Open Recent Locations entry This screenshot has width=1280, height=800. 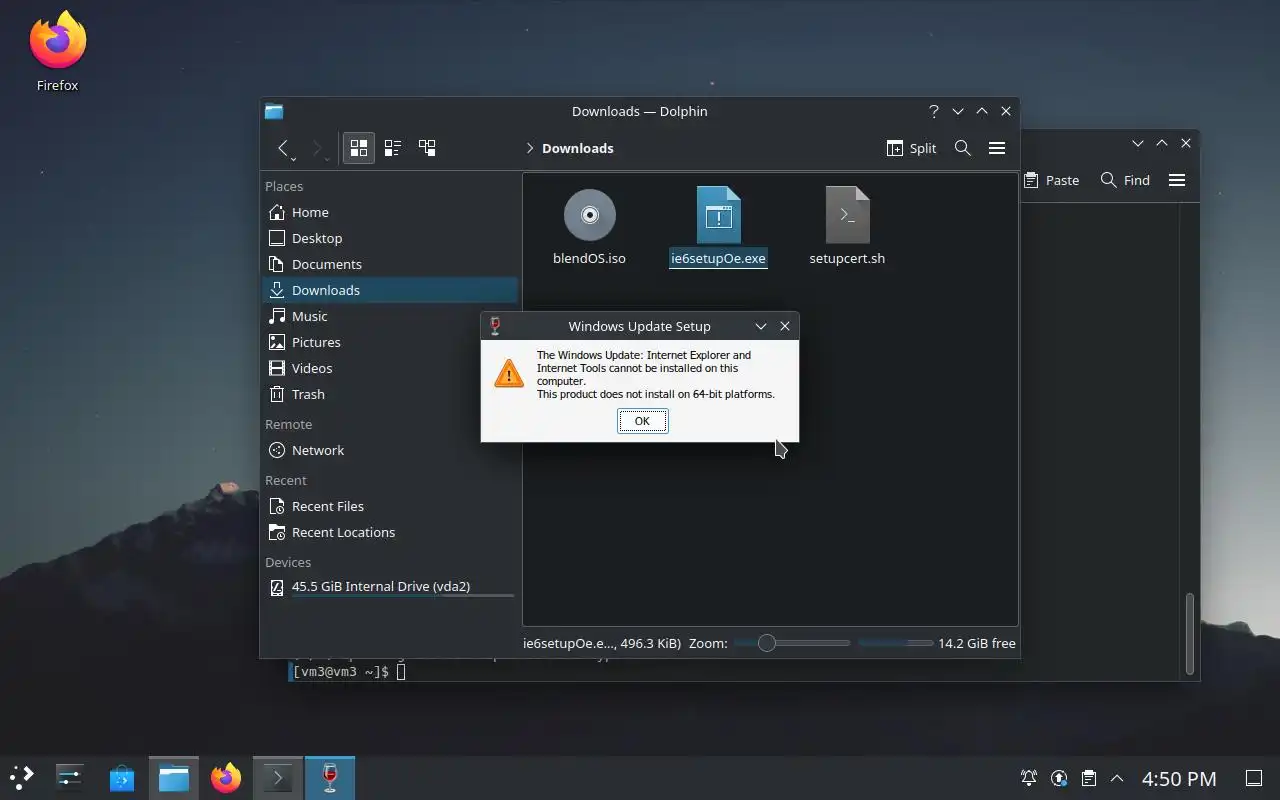pos(390,532)
